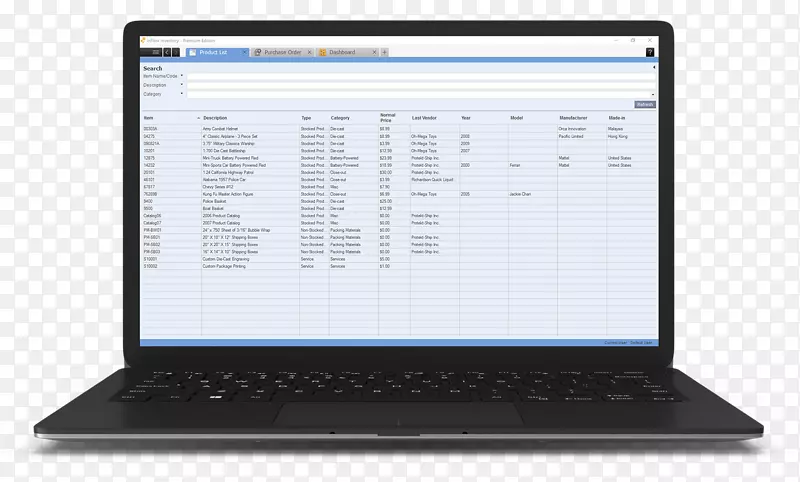Viewport: 800px width, 482px height.
Task: Click the back navigation arrow
Action: [169, 52]
